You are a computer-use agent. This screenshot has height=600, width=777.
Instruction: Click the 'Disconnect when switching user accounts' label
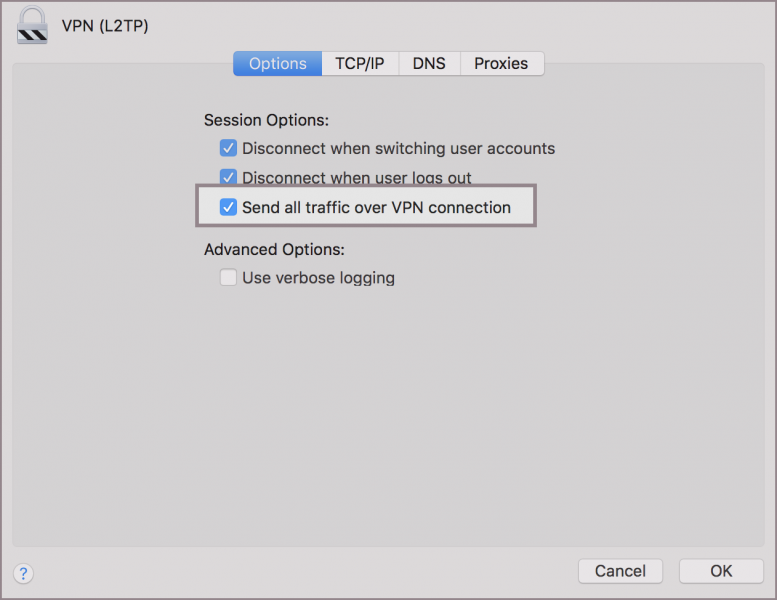[398, 149]
